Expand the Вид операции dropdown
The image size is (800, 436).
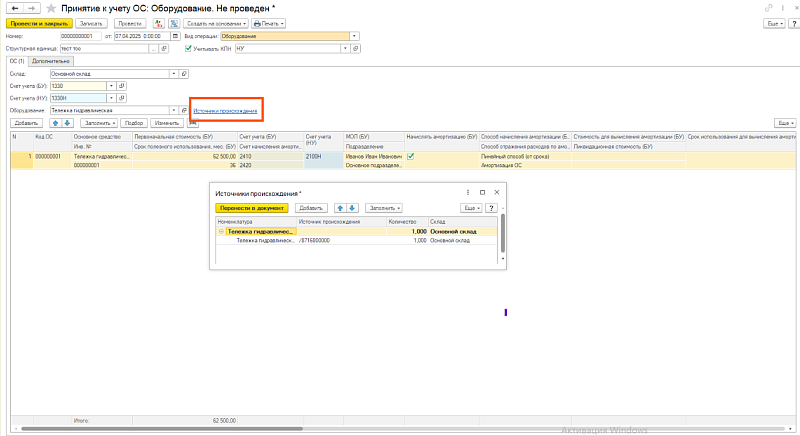(355, 35)
